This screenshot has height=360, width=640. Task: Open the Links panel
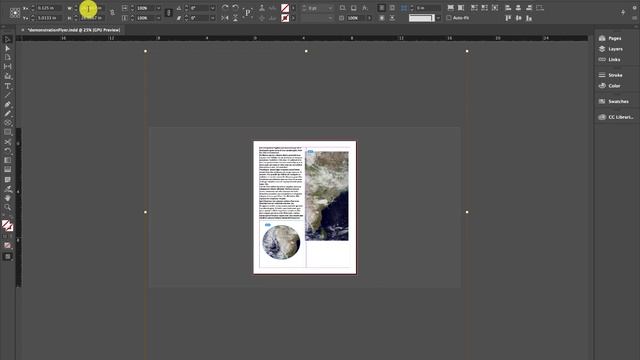point(609,59)
